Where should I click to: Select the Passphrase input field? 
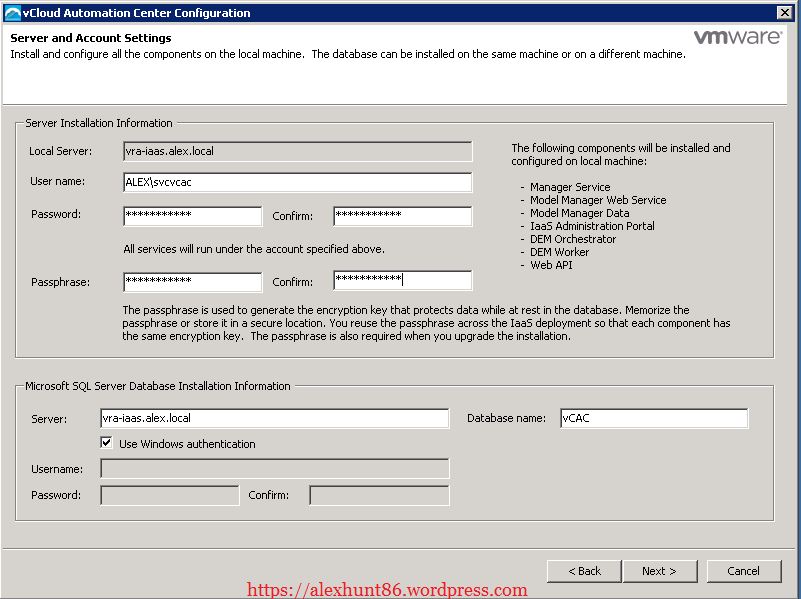192,281
